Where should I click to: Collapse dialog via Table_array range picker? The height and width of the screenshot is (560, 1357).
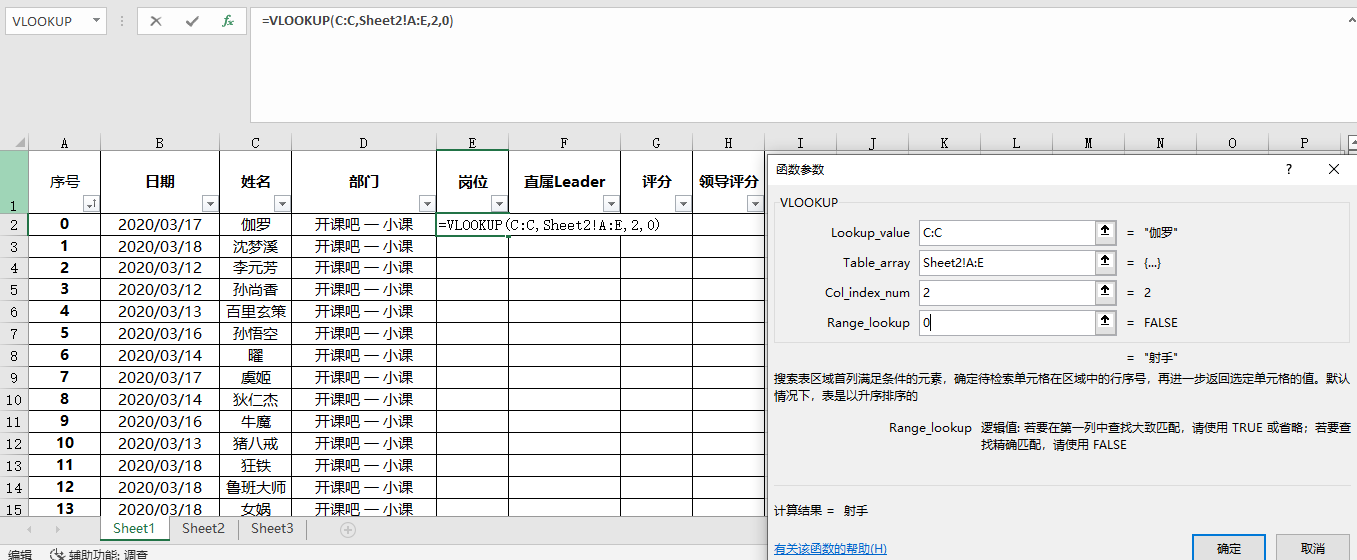pyautogui.click(x=1105, y=262)
